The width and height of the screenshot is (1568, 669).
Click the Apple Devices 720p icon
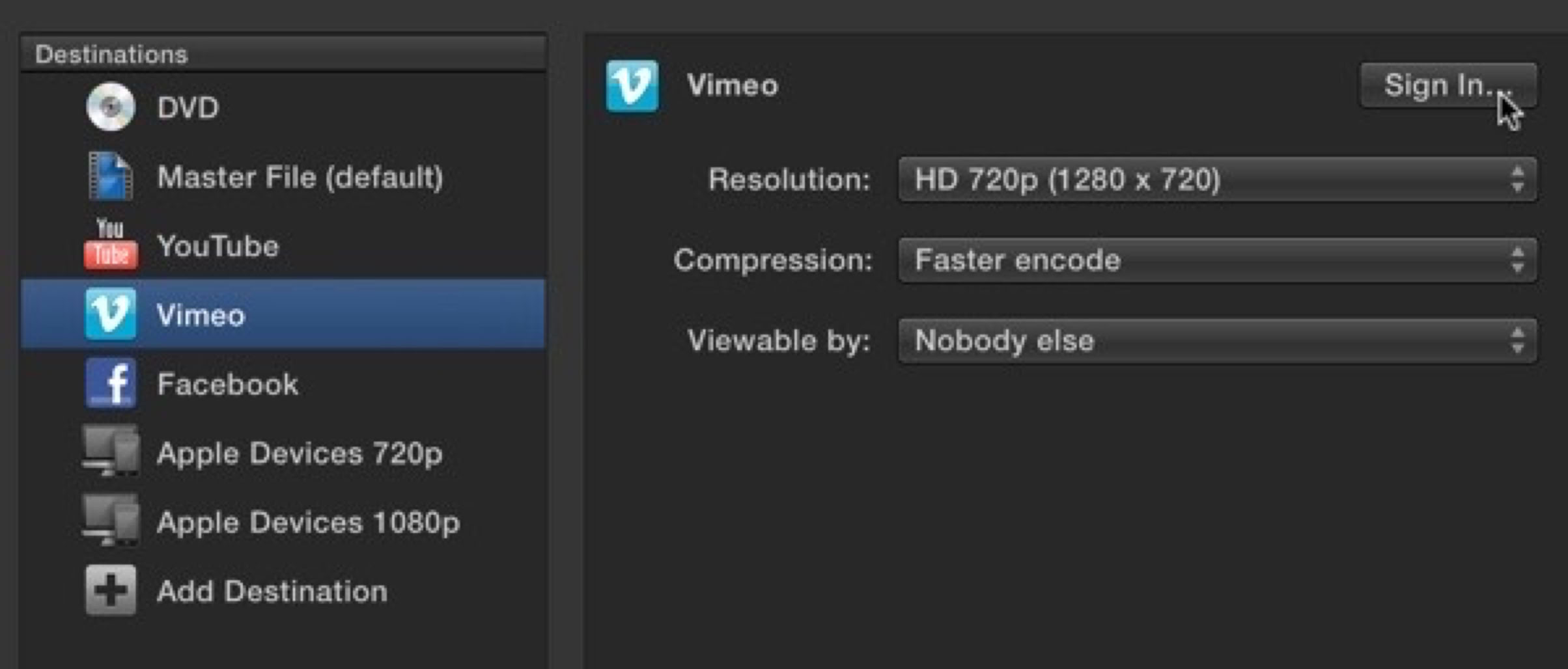tap(111, 451)
